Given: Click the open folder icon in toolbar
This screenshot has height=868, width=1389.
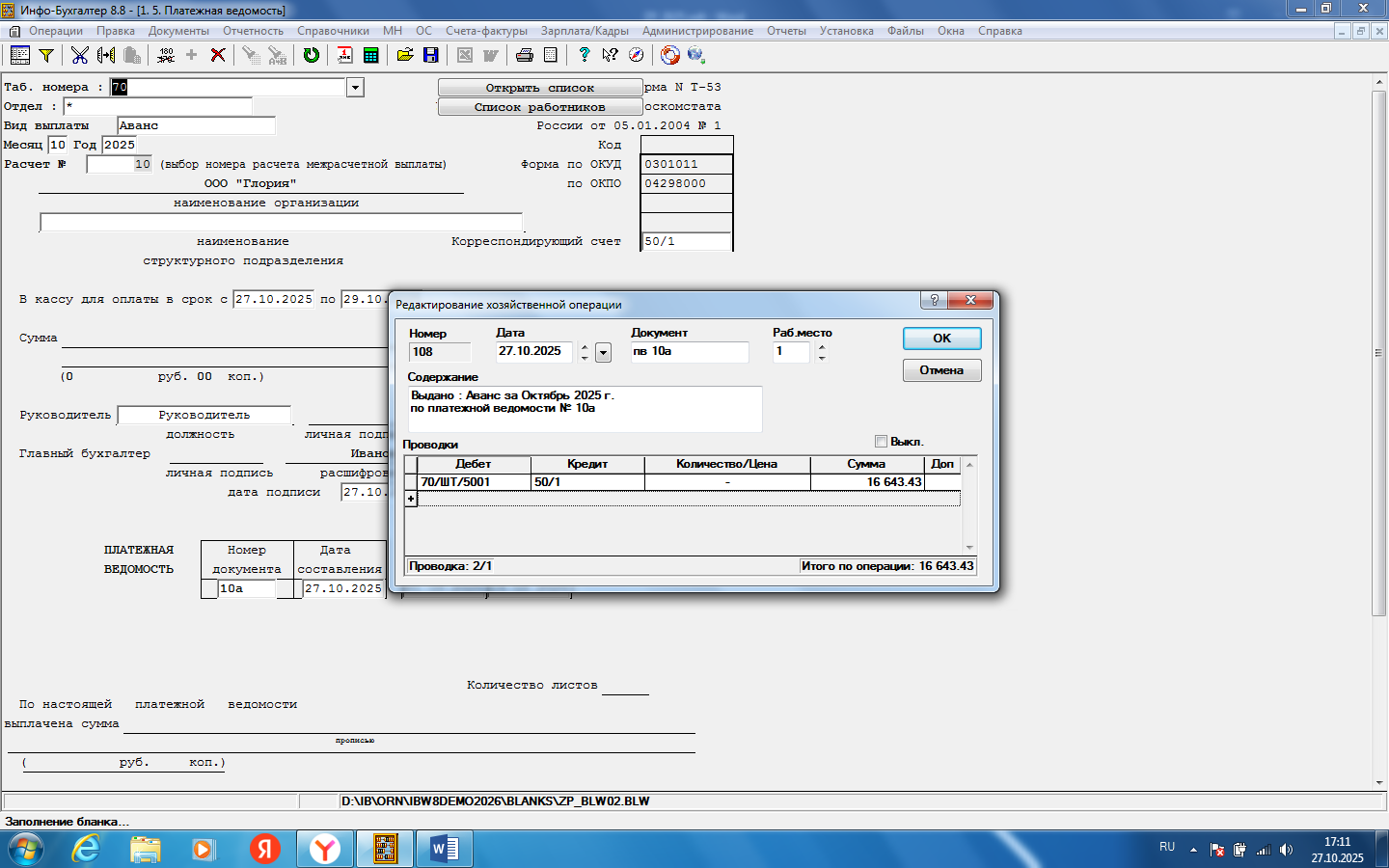Looking at the screenshot, I should (405, 55).
